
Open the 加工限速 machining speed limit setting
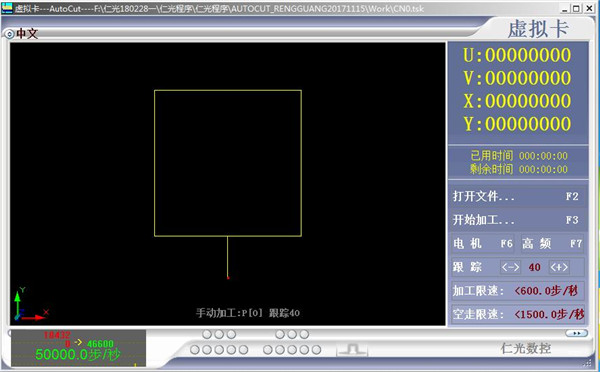point(517,291)
